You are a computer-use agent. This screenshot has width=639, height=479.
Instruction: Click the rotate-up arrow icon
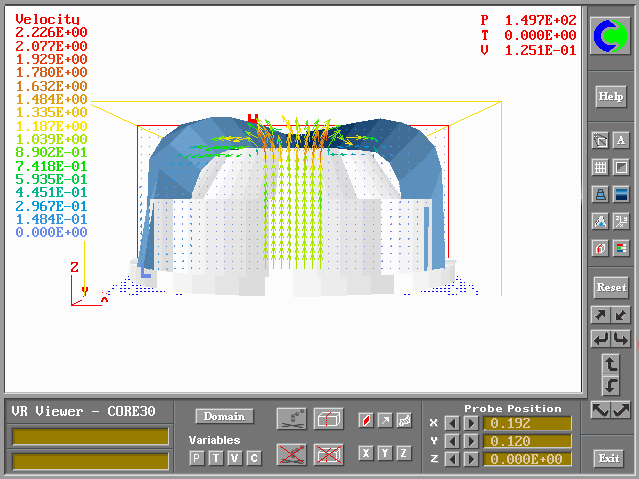tap(610, 364)
